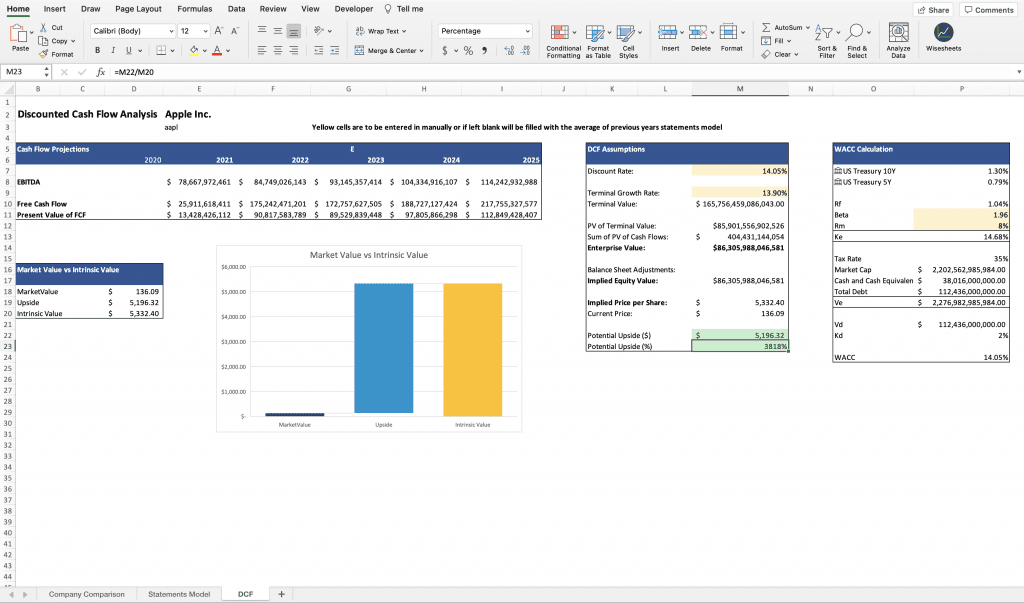Click the formula bar with =M22/M20

562,72
